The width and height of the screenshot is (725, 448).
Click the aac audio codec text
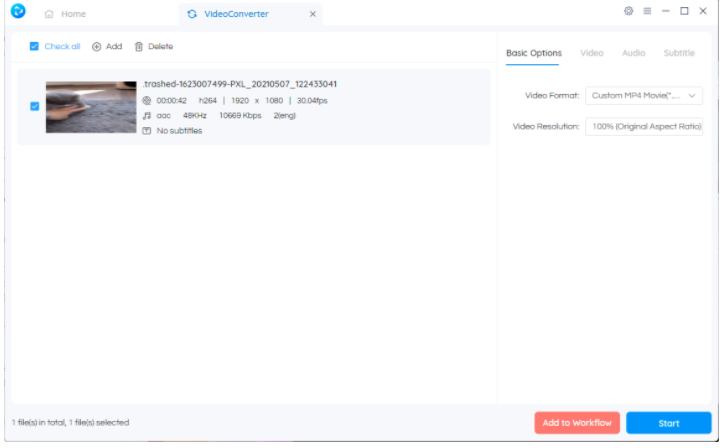click(164, 116)
